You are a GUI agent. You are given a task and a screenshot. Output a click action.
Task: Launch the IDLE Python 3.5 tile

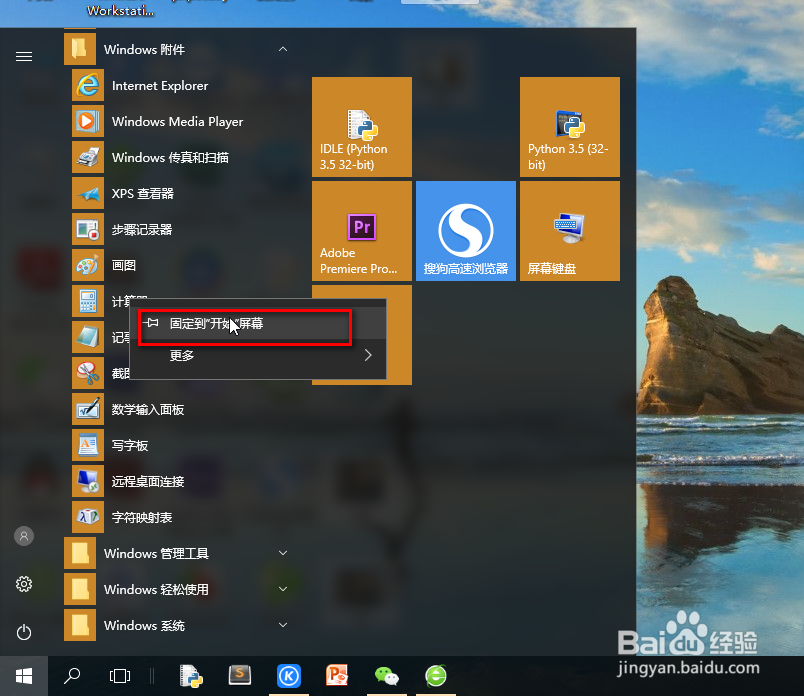pos(361,127)
